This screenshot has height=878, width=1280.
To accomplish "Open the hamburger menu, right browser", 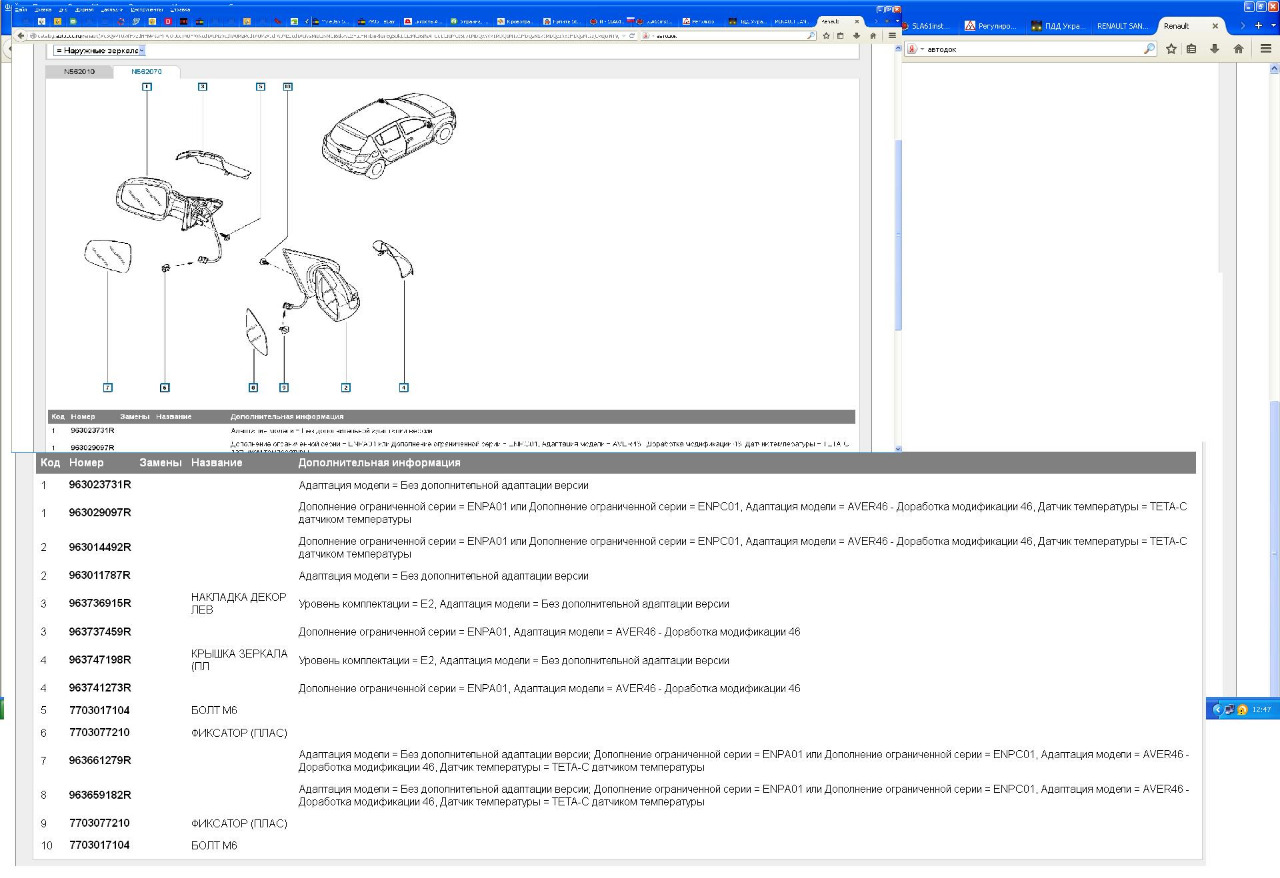I will point(1266,48).
